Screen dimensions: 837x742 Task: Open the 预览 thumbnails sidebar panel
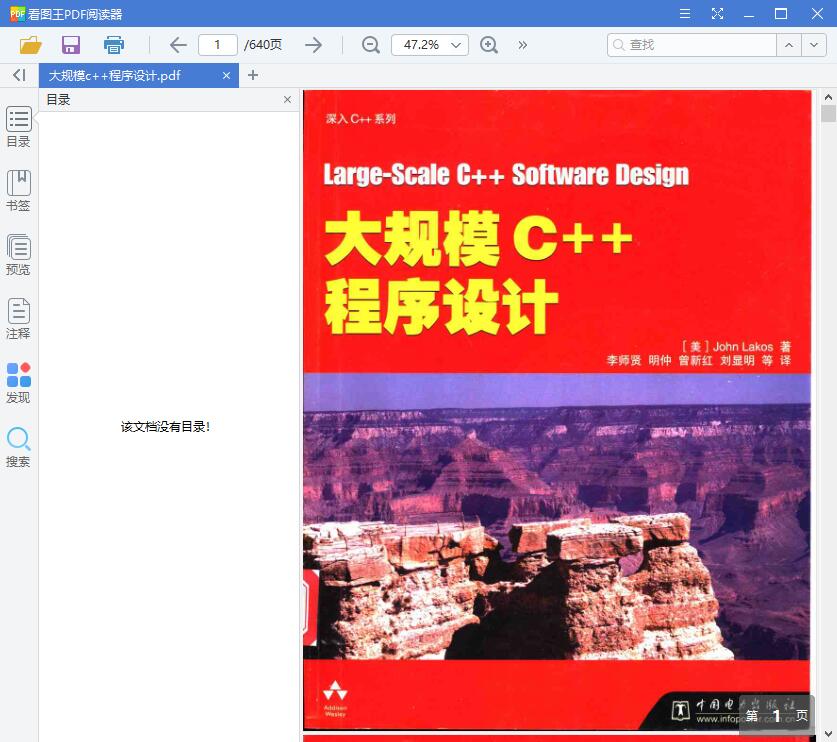[19, 255]
